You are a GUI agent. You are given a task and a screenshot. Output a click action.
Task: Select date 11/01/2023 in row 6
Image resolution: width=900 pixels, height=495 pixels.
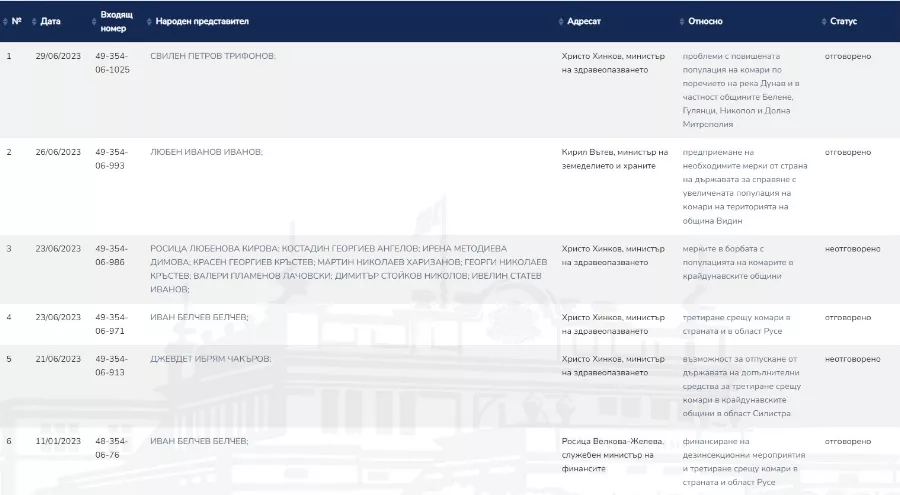click(58, 441)
